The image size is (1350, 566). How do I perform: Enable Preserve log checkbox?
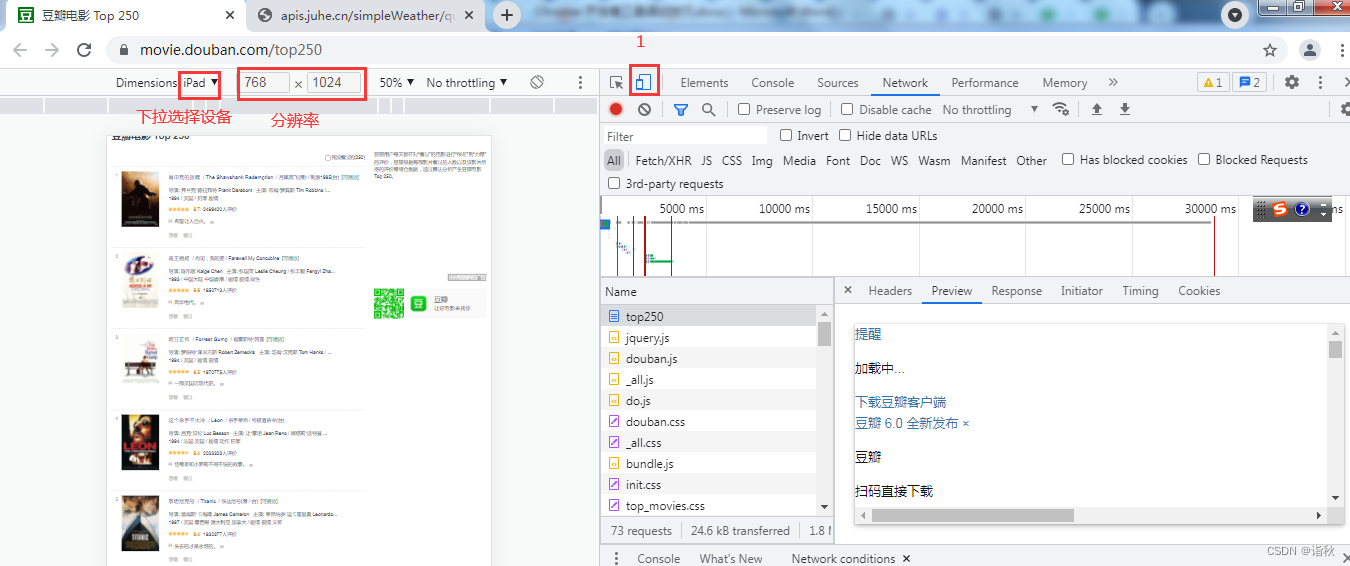coord(744,110)
